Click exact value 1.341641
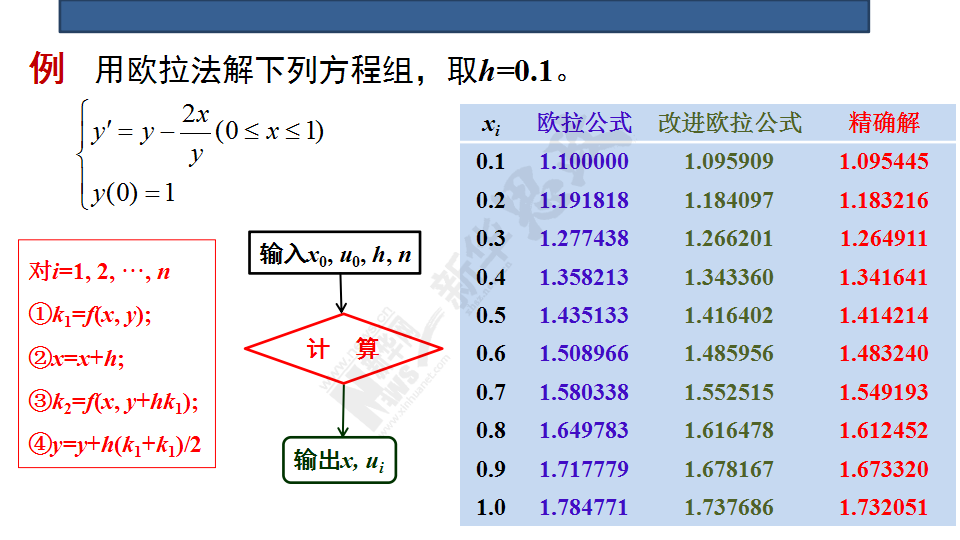 (883, 277)
